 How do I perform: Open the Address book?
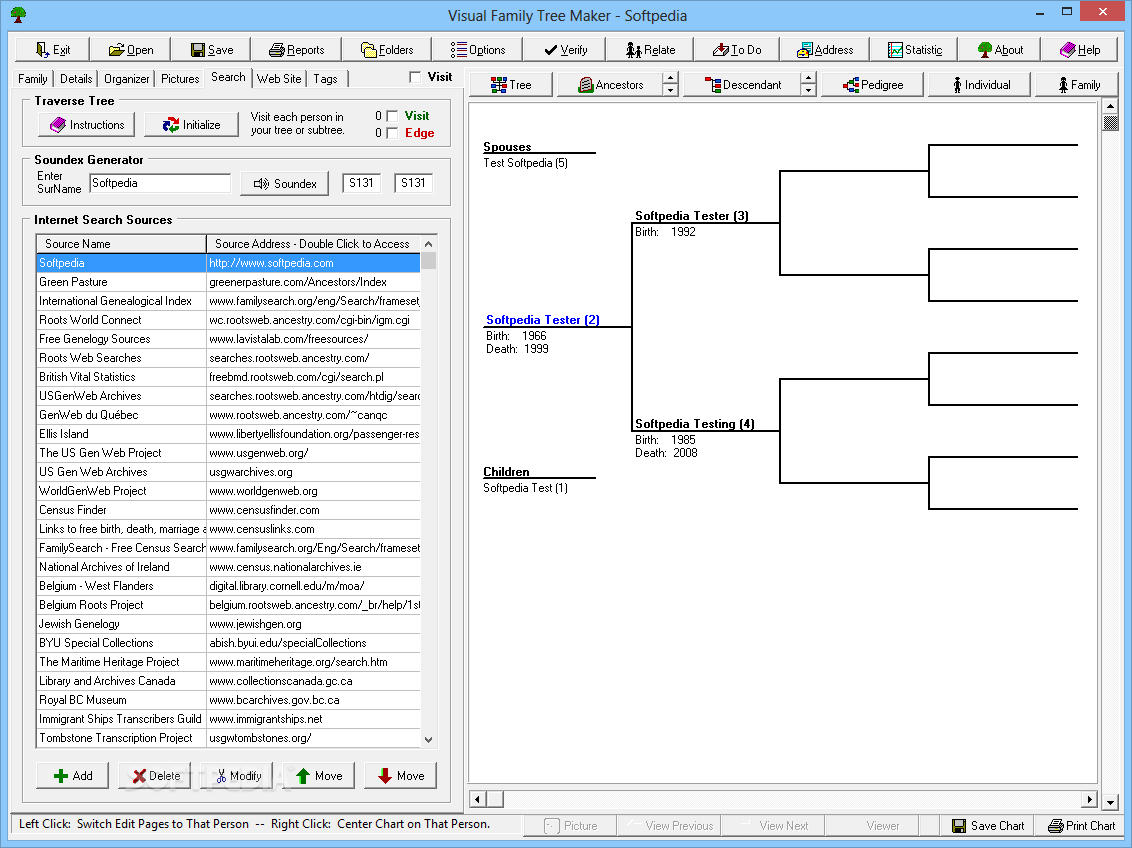[824, 50]
